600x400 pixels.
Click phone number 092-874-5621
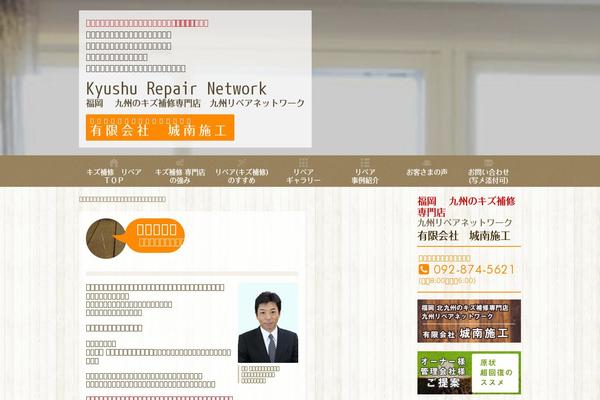point(474,269)
